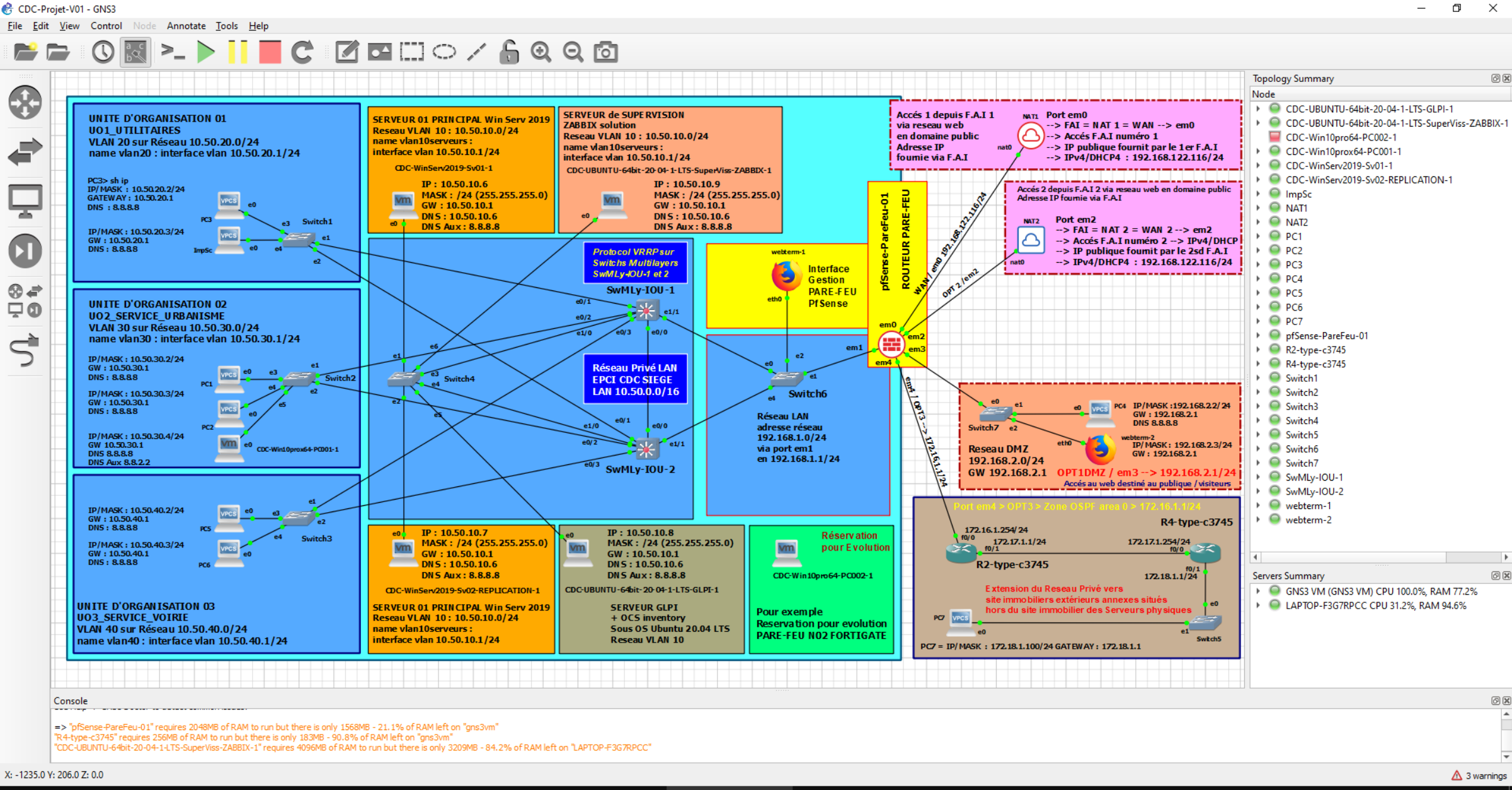Expand R2-type-c3745 node tree arrow
This screenshot has height=790, width=1512.
1258,350
